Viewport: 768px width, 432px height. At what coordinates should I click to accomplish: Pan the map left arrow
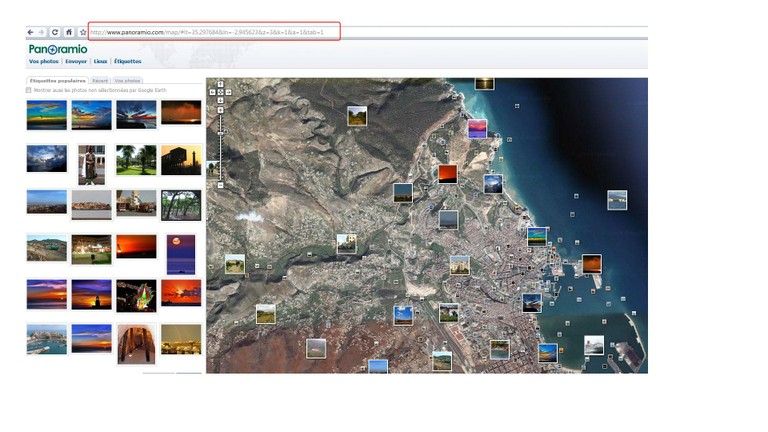coord(213,92)
